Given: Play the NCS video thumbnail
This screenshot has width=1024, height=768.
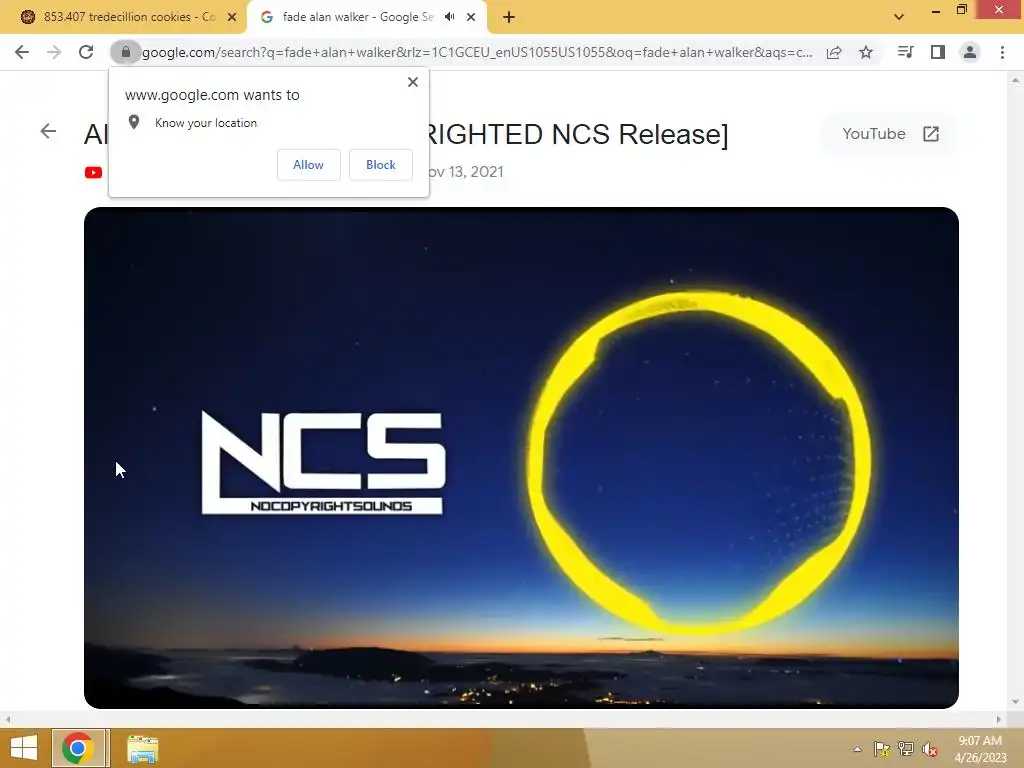Looking at the screenshot, I should 521,457.
